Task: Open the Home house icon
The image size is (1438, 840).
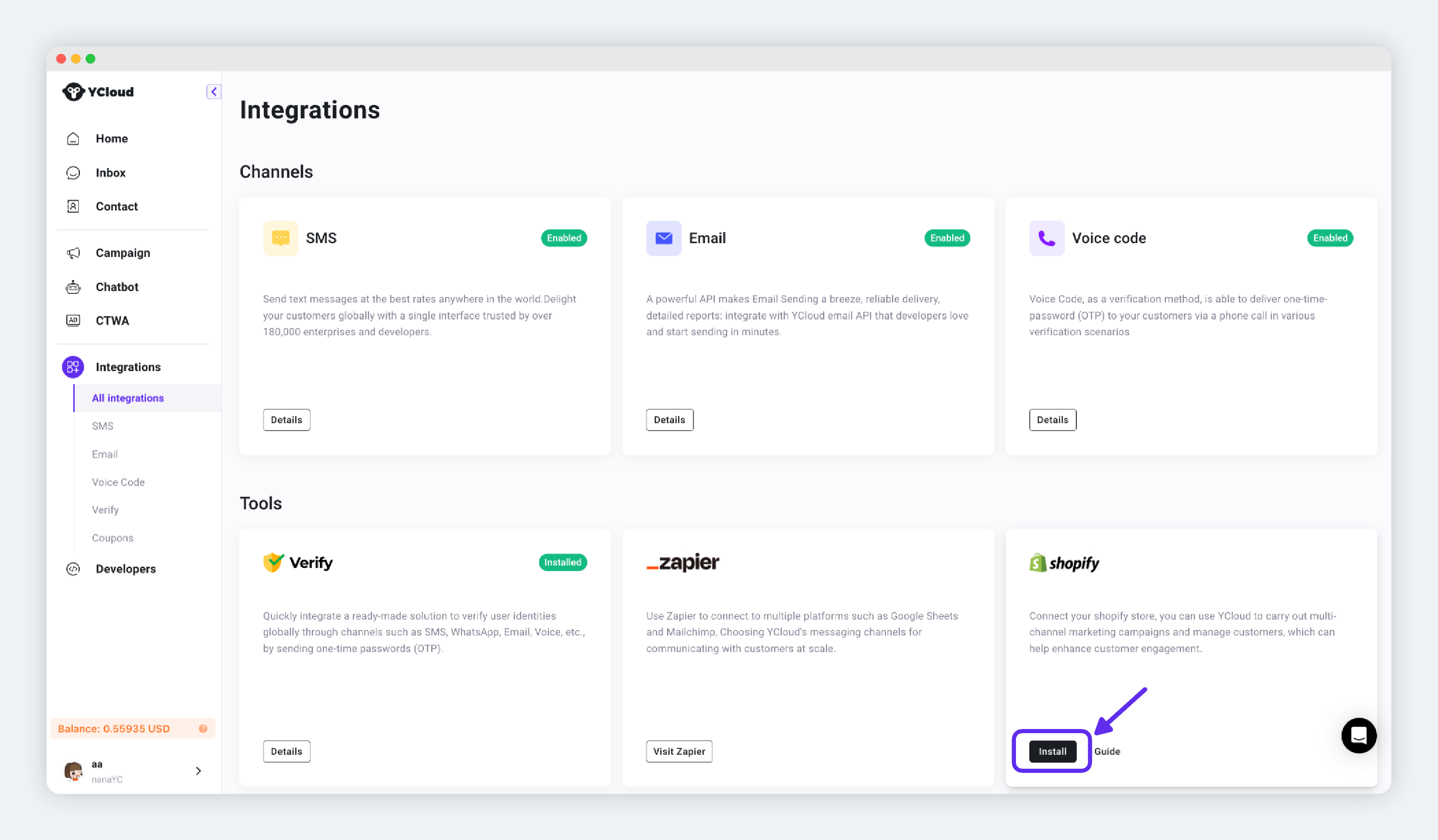Action: [x=73, y=139]
